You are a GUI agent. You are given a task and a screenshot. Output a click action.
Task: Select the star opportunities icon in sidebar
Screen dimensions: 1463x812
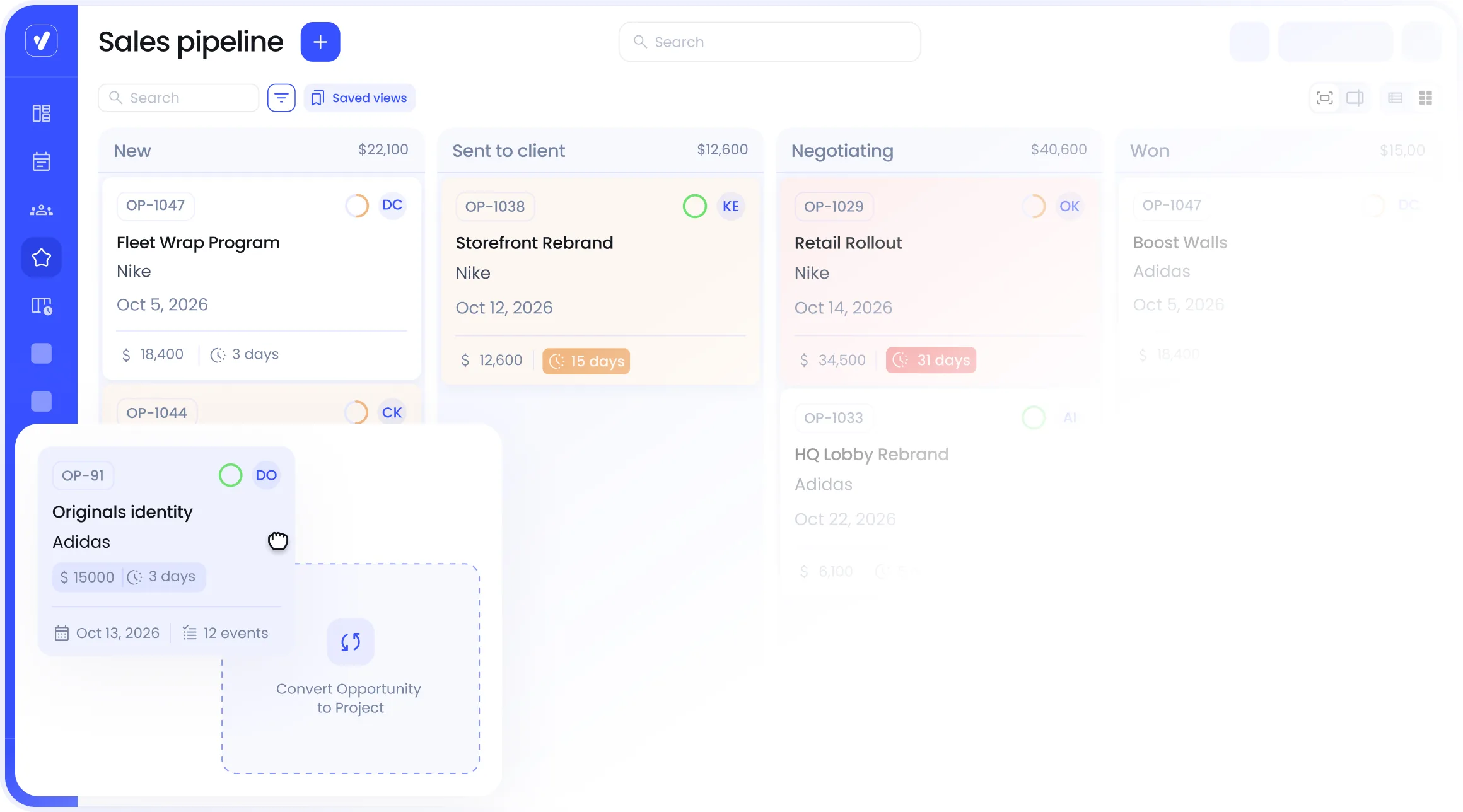42,257
